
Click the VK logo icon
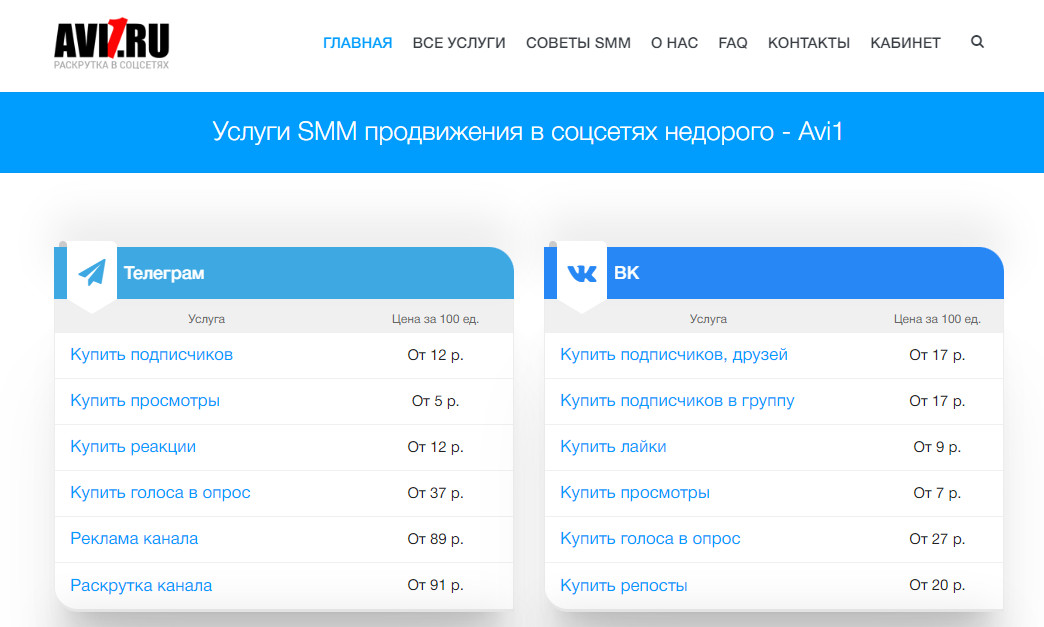pyautogui.click(x=581, y=273)
